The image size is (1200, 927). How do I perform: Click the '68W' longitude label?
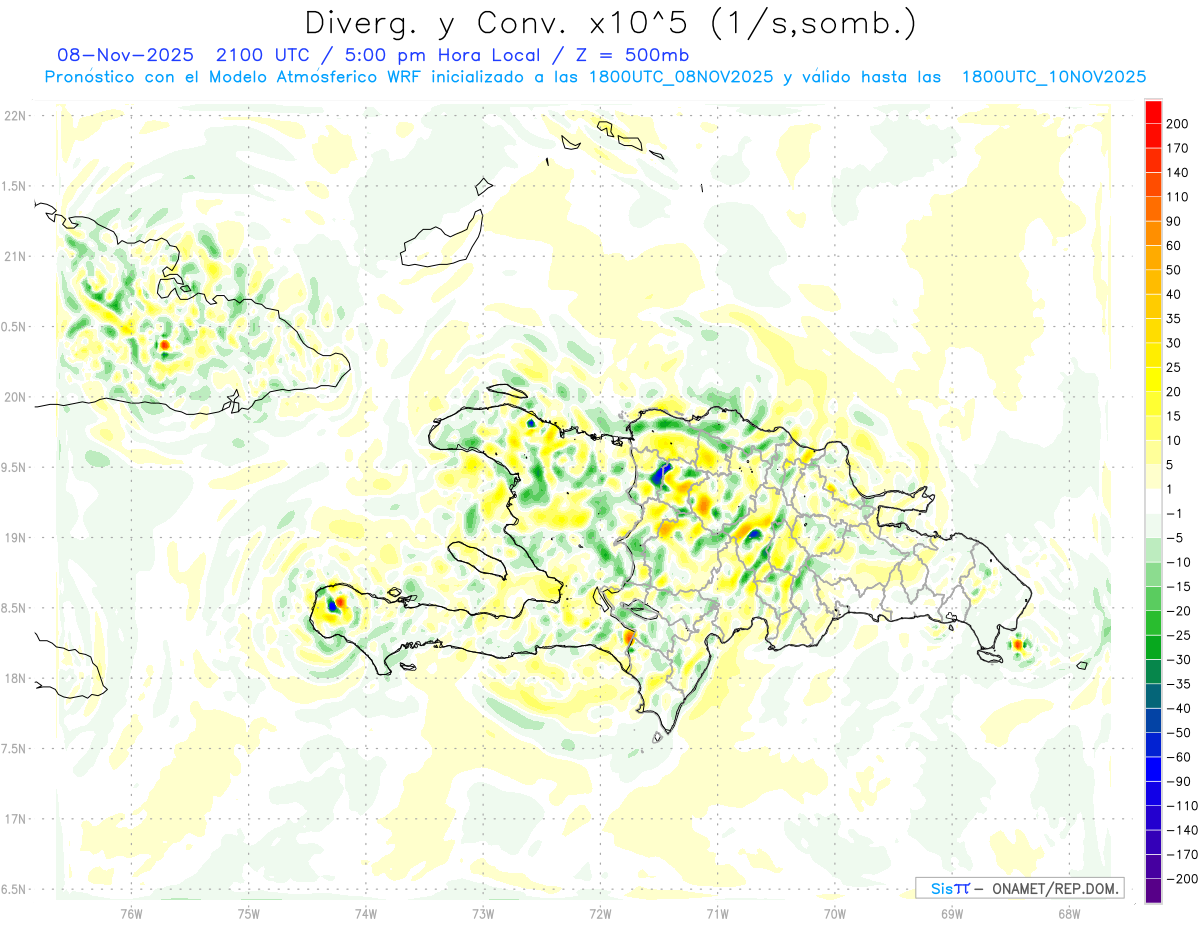1068,913
